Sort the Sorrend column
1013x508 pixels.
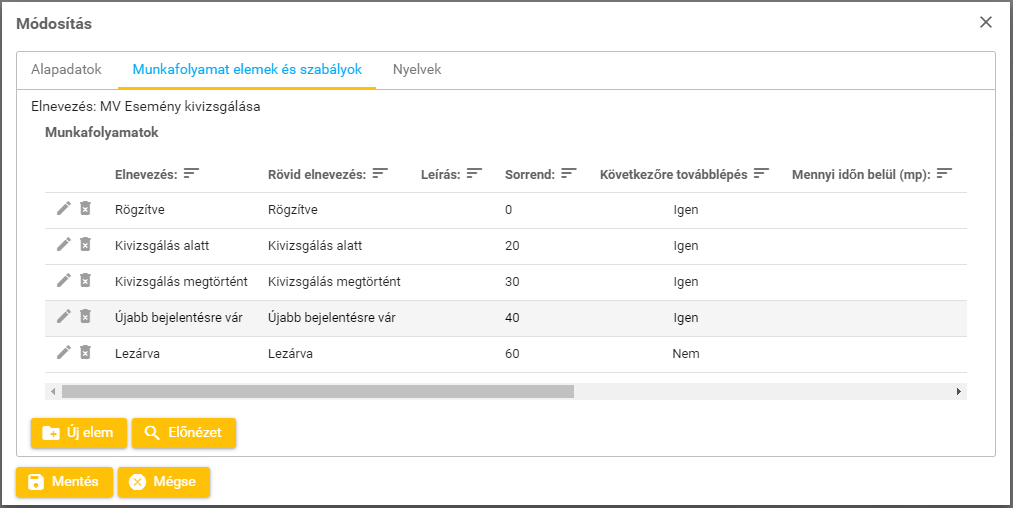tap(569, 173)
